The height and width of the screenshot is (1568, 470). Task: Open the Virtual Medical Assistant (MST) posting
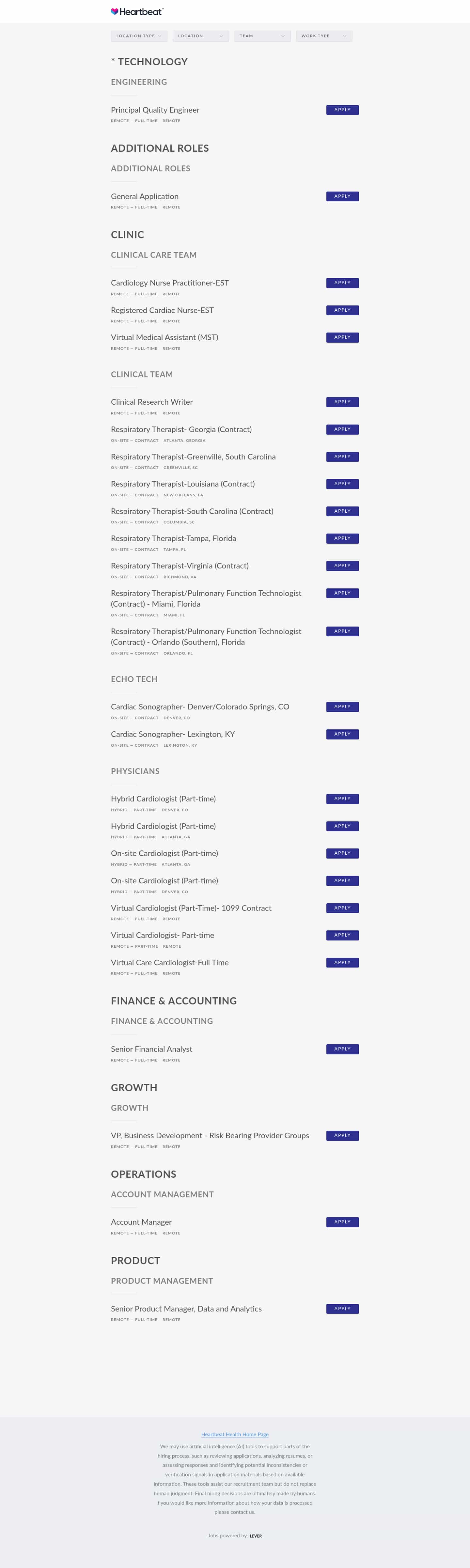(x=164, y=337)
